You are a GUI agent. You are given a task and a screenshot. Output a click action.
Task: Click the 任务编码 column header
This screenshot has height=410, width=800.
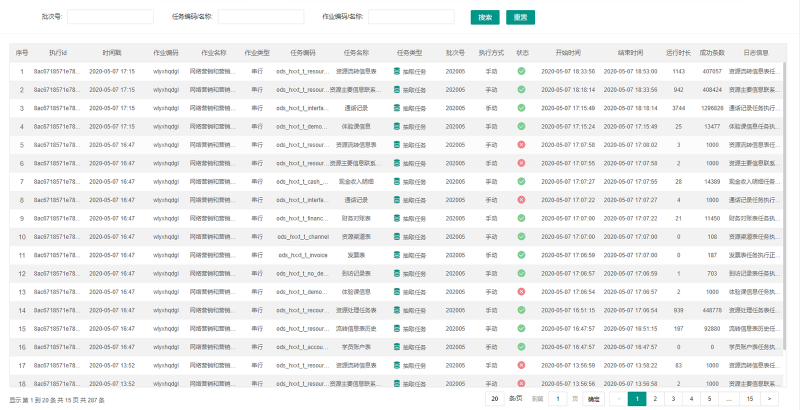(303, 53)
